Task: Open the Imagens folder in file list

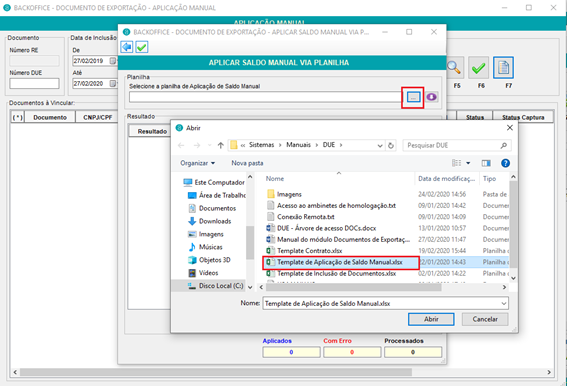Action: tap(284, 194)
